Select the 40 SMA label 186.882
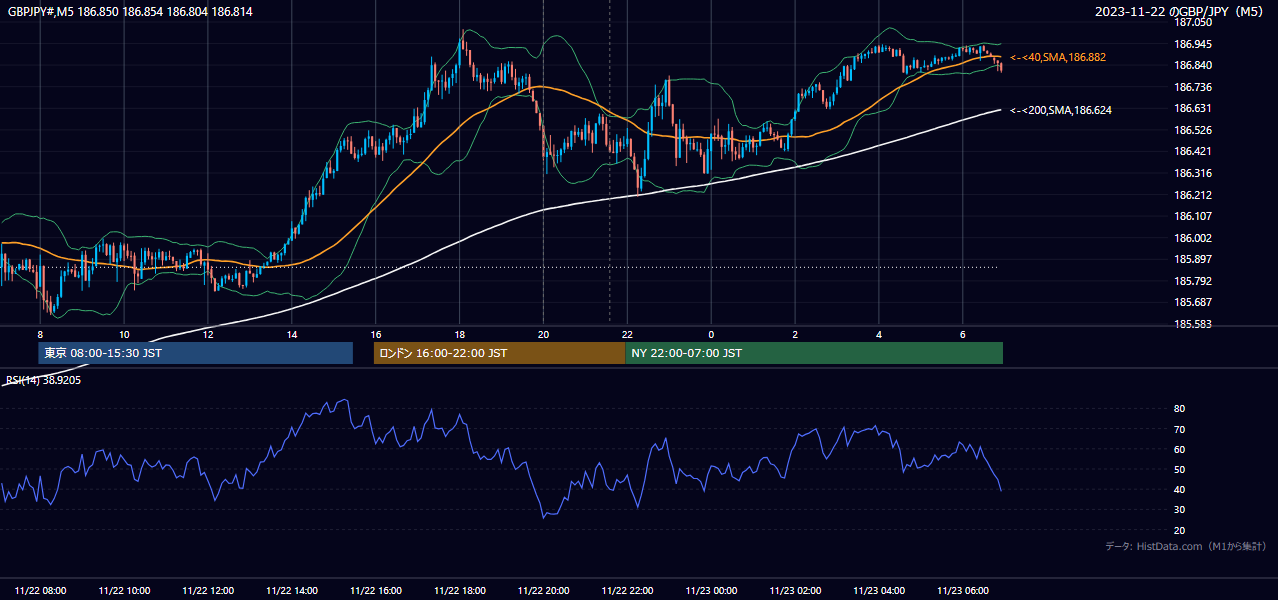This screenshot has height=600, width=1278. click(1058, 58)
